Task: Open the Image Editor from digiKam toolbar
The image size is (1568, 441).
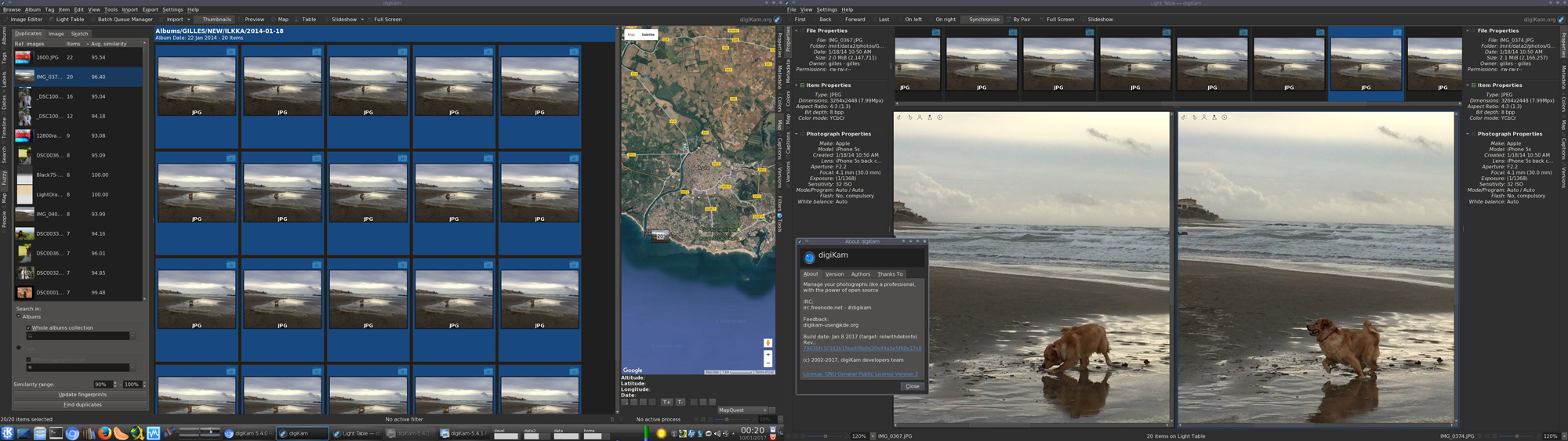Action: 22,20
